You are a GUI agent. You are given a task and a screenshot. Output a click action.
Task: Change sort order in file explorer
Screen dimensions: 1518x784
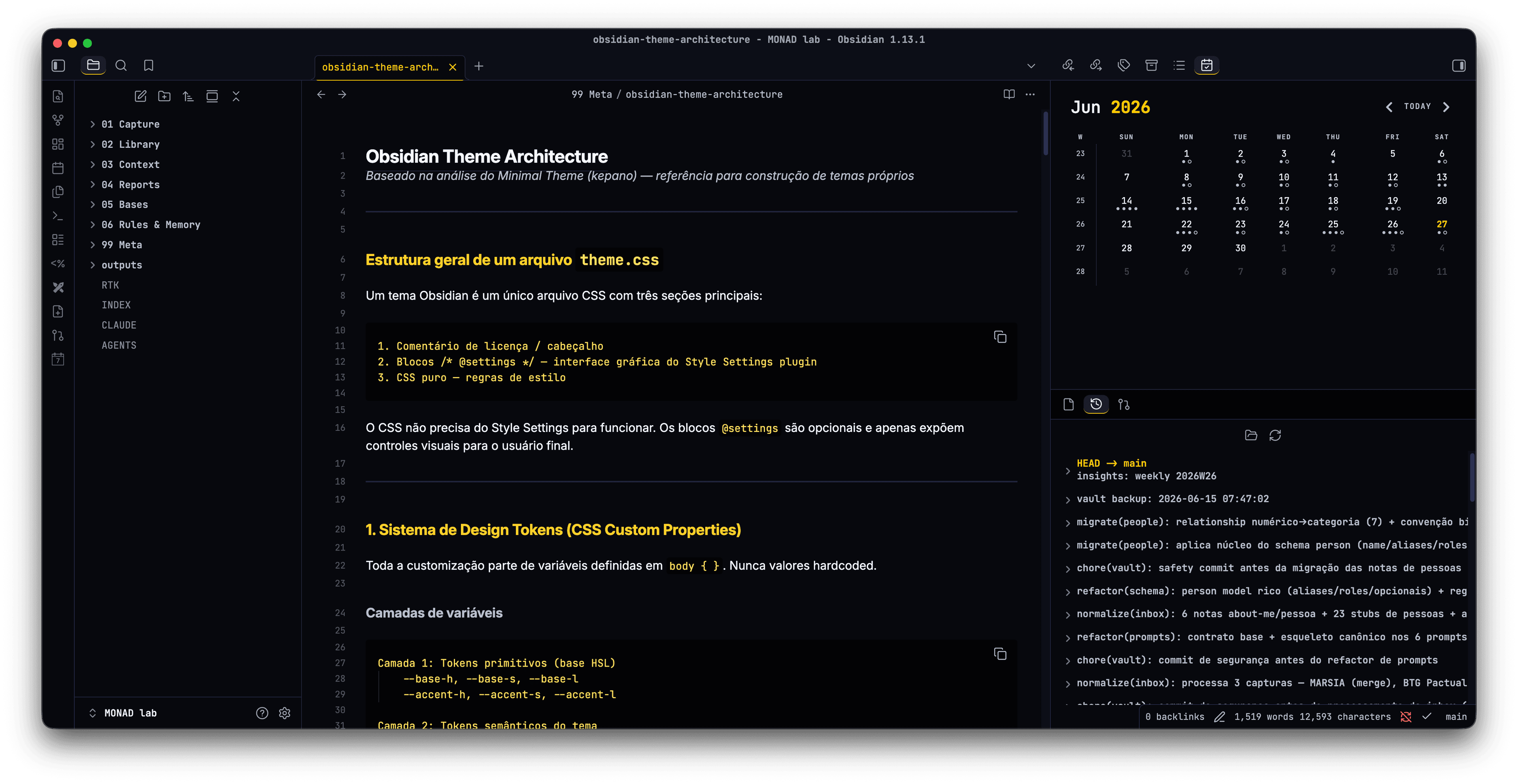pyautogui.click(x=188, y=96)
